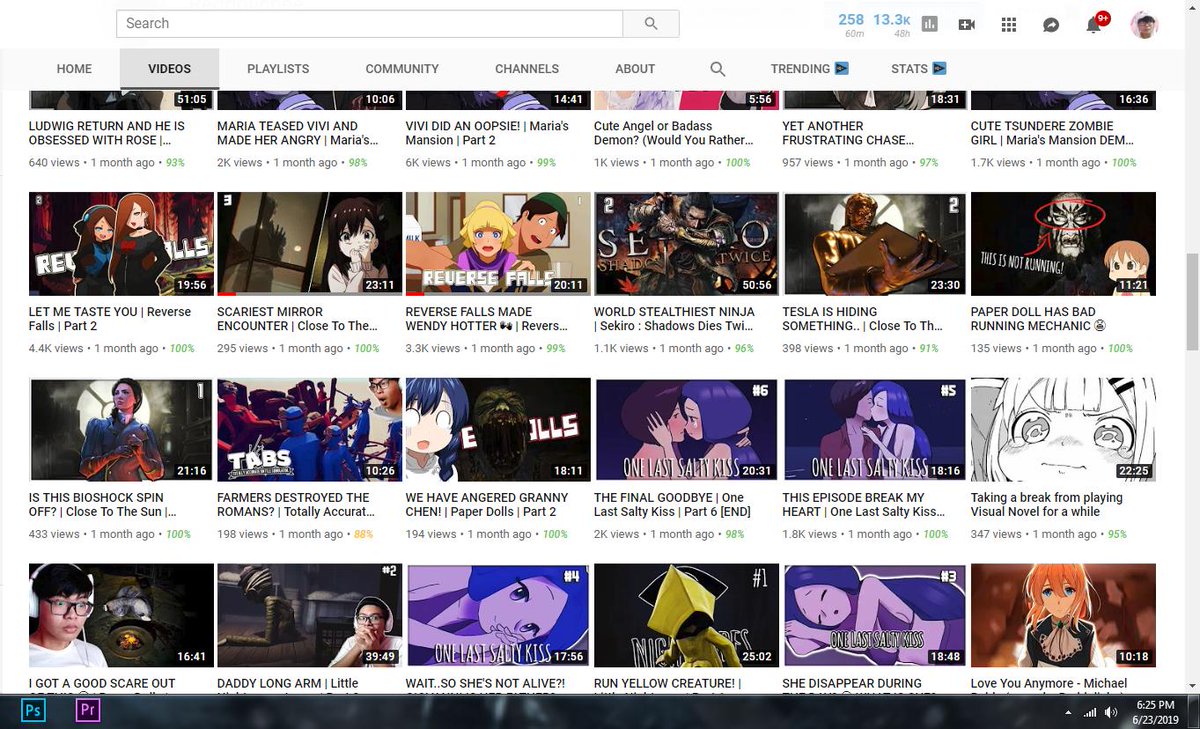Open LUDWIG RETURN video title link
This screenshot has width=1200, height=729.
click(x=107, y=133)
